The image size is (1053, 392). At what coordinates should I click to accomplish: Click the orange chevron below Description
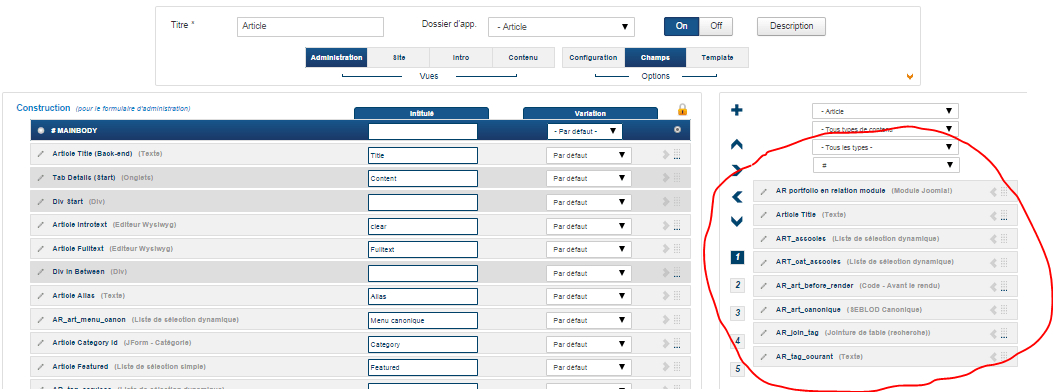910,77
